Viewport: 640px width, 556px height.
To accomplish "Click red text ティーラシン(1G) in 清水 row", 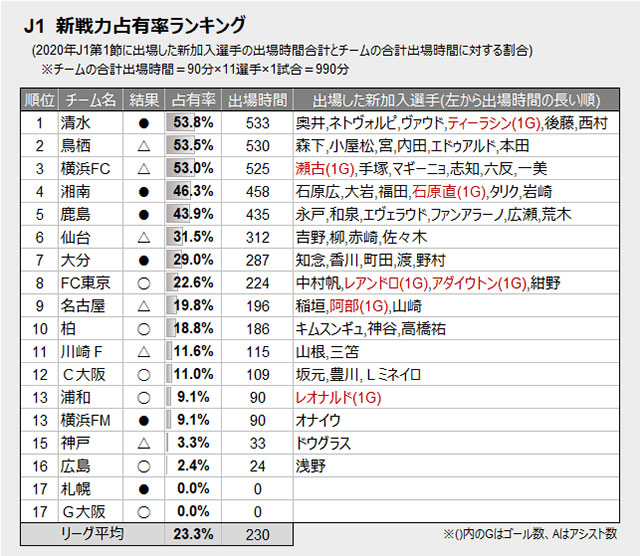I will pyautogui.click(x=495, y=124).
